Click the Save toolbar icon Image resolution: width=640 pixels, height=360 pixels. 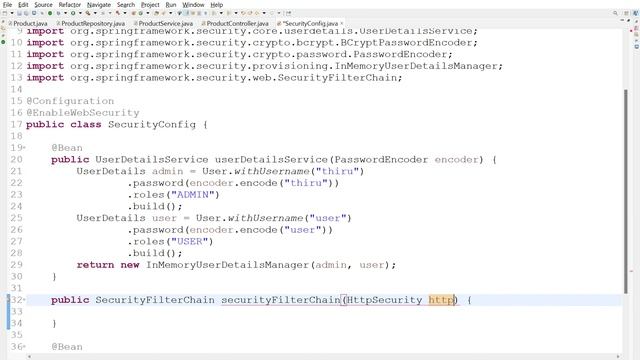pyautogui.click(x=19, y=13)
